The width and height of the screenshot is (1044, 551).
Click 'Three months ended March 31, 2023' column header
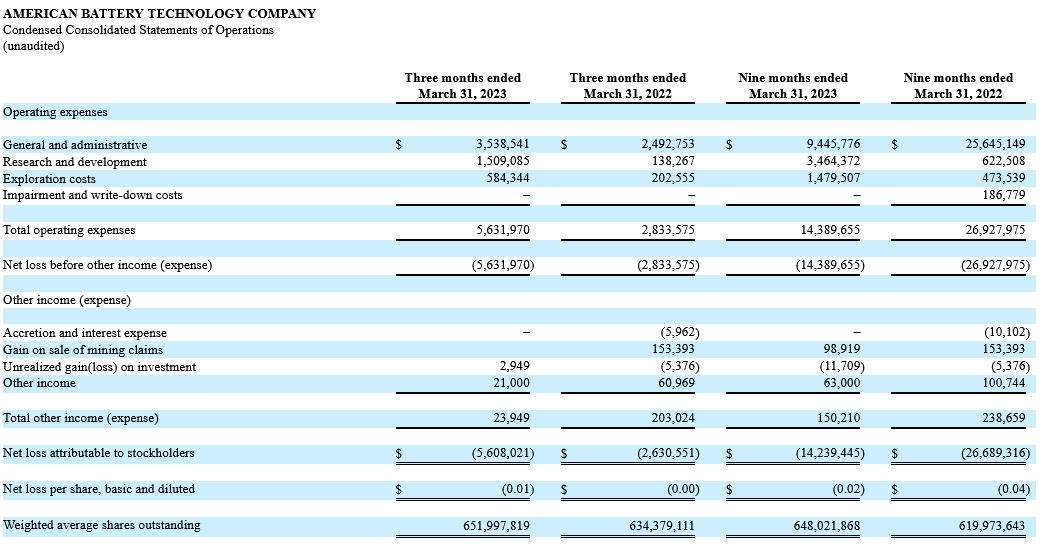coord(463,86)
